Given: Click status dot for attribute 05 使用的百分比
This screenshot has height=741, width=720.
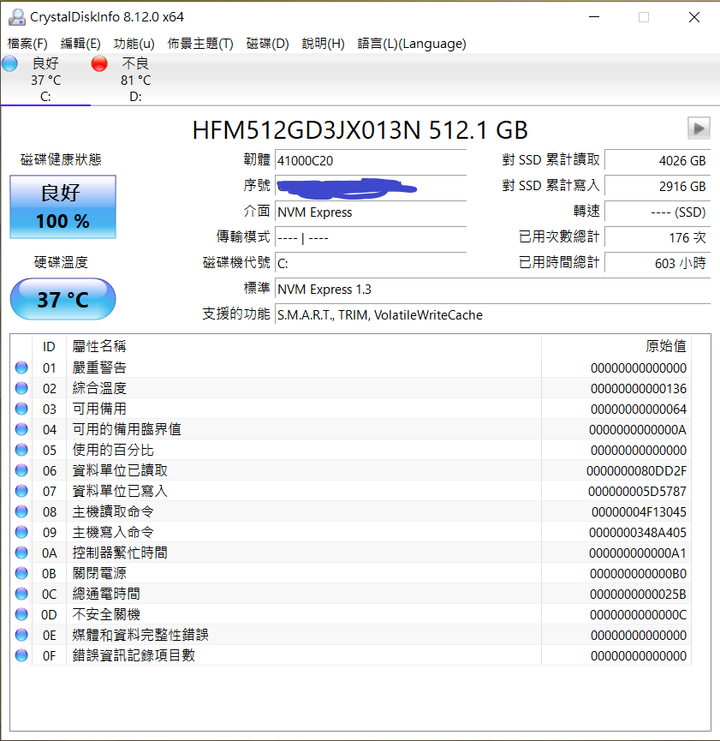Looking at the screenshot, I should [21, 449].
